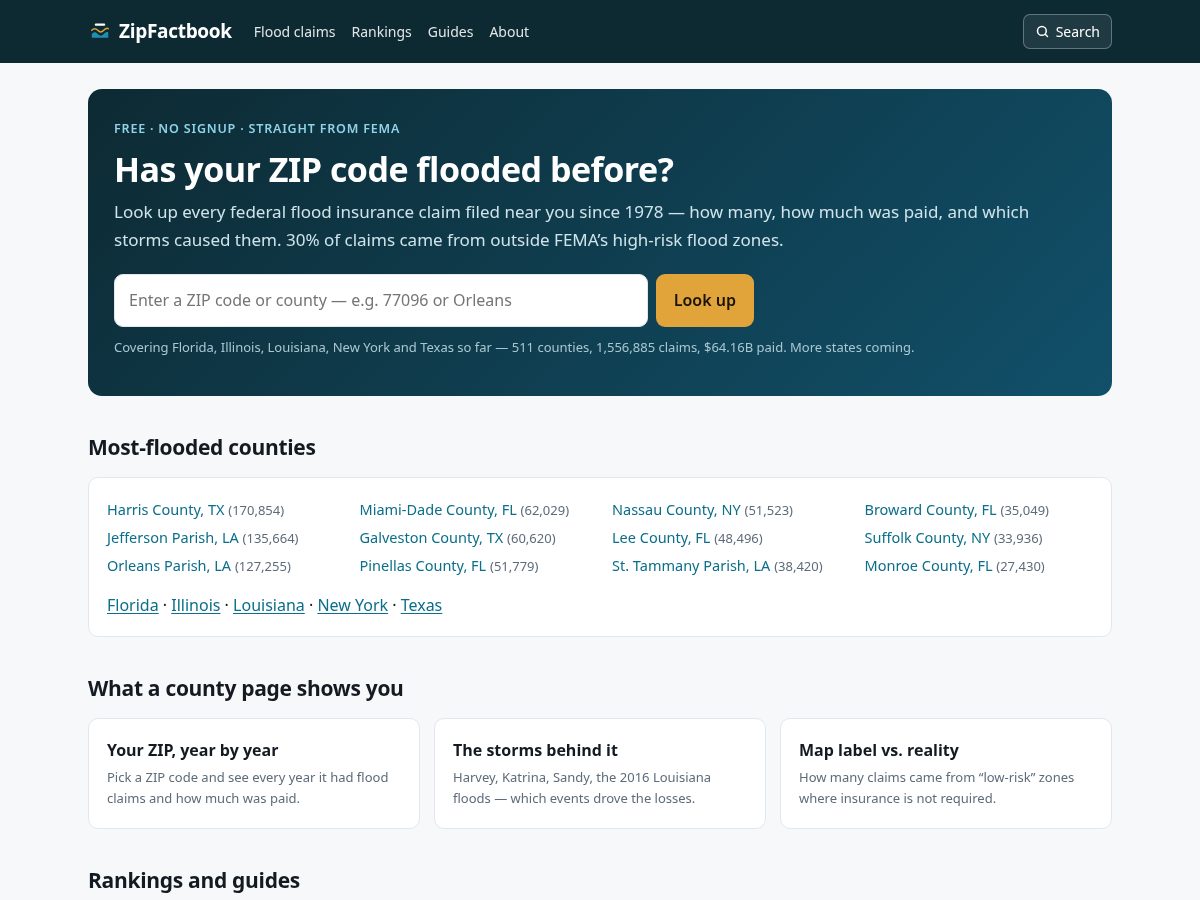Visit Nassau County, NY page
Viewport: 1200px width, 900px height.
(676, 510)
